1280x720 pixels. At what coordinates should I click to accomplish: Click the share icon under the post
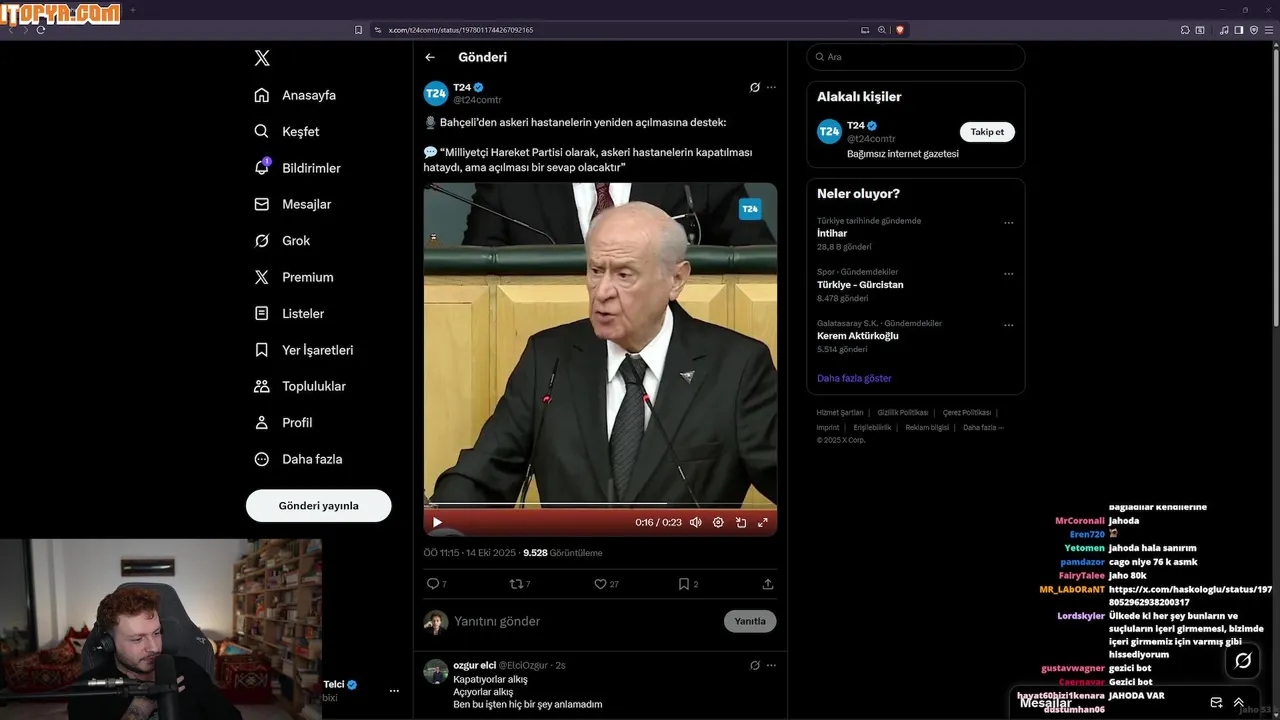click(x=768, y=584)
